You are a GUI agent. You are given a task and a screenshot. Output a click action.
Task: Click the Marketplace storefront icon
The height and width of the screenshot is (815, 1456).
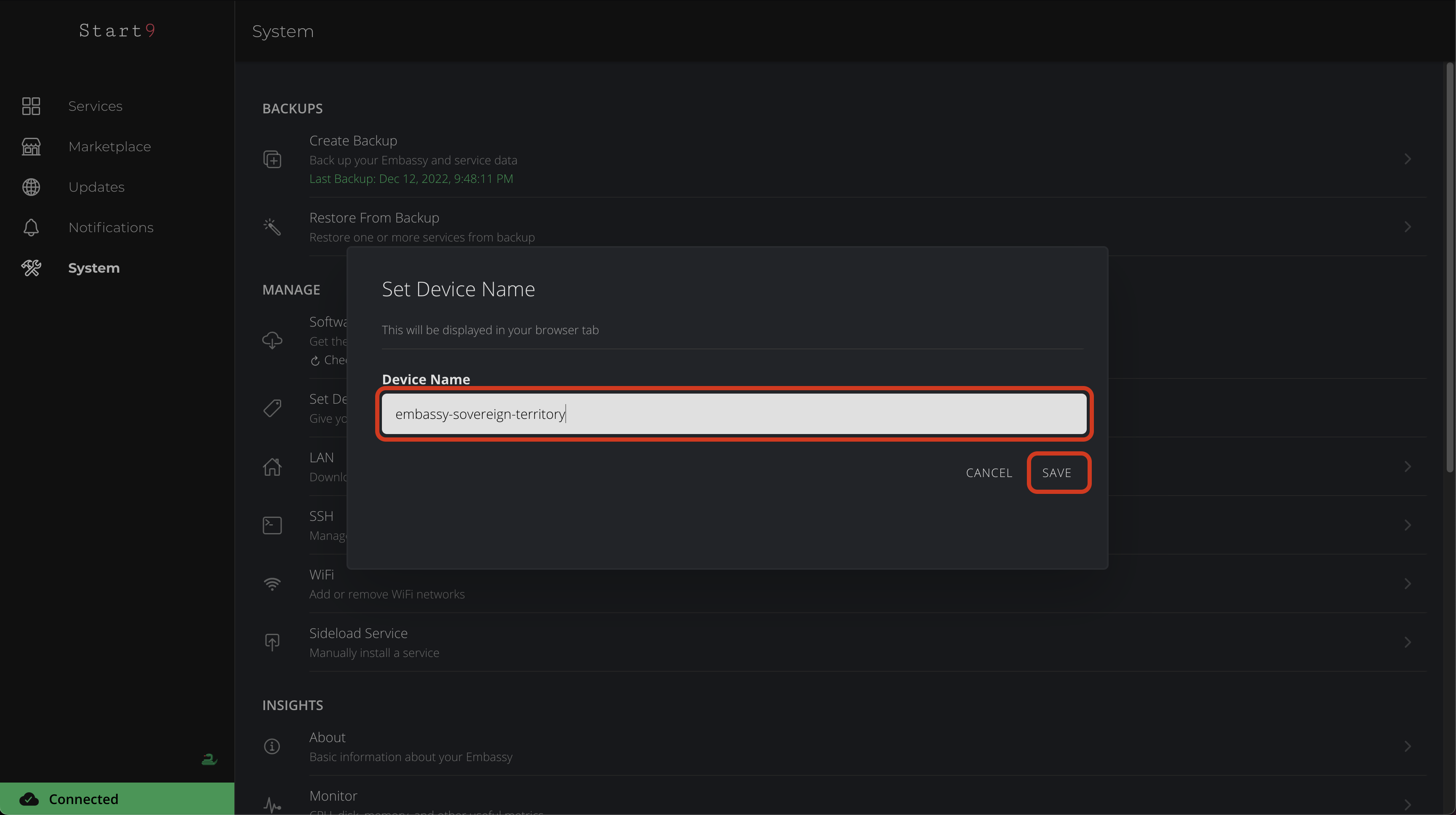coord(31,147)
